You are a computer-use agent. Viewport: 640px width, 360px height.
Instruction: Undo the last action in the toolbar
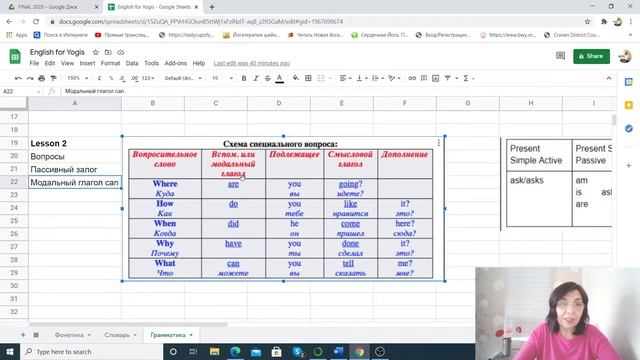click(x=18, y=78)
